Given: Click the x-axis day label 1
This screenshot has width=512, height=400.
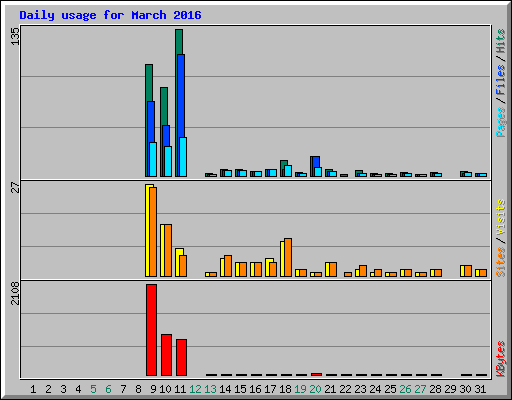Looking at the screenshot, I should [33, 389].
